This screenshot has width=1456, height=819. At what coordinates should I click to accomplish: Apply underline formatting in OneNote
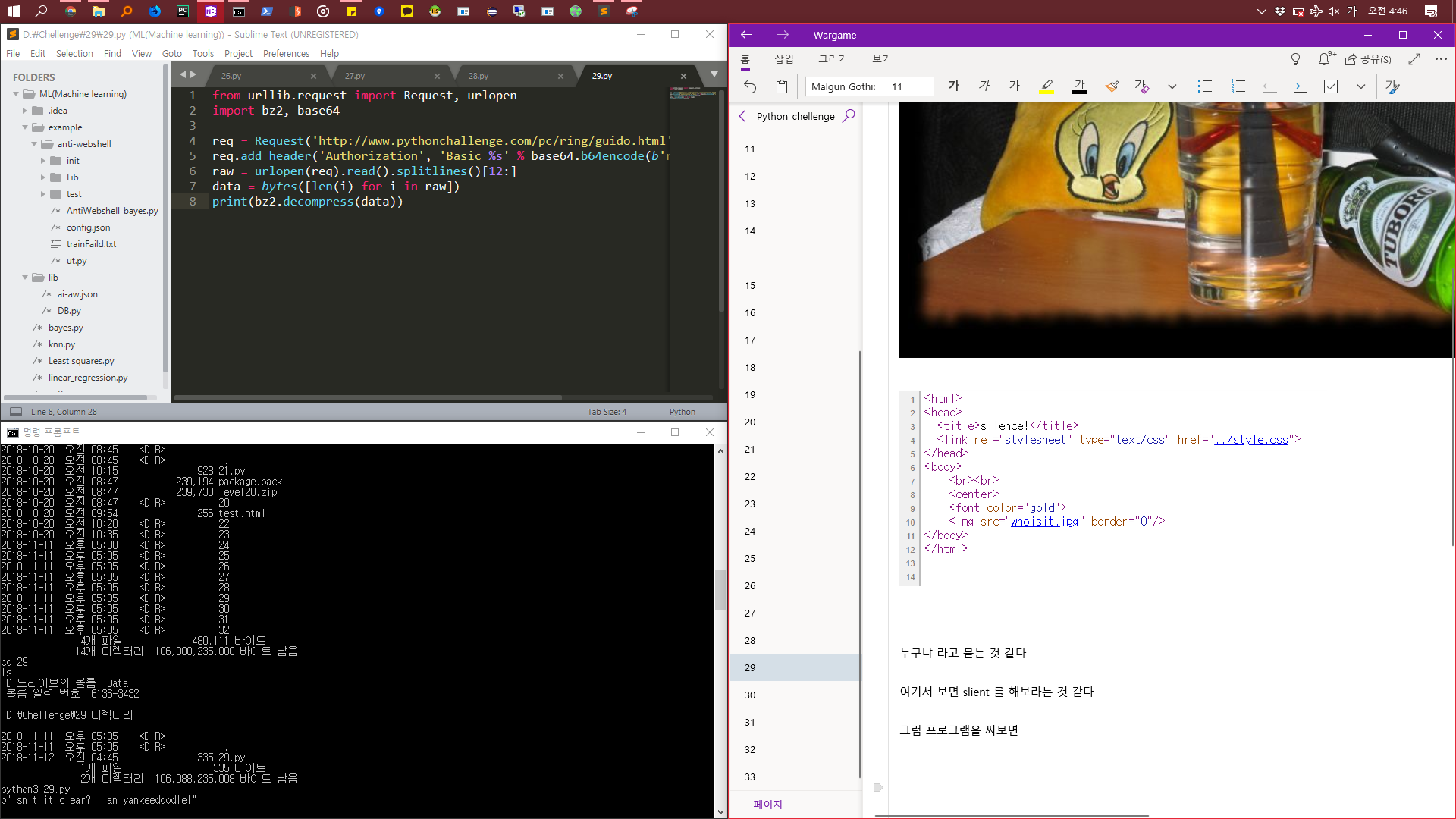[1015, 86]
